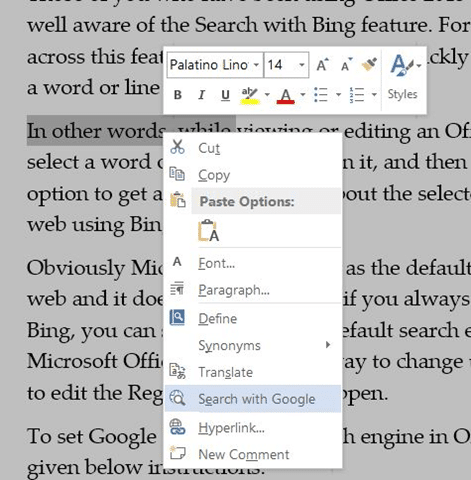The image size is (471, 480).
Task: Insert Hyperlink... from context menu
Action: click(253, 428)
